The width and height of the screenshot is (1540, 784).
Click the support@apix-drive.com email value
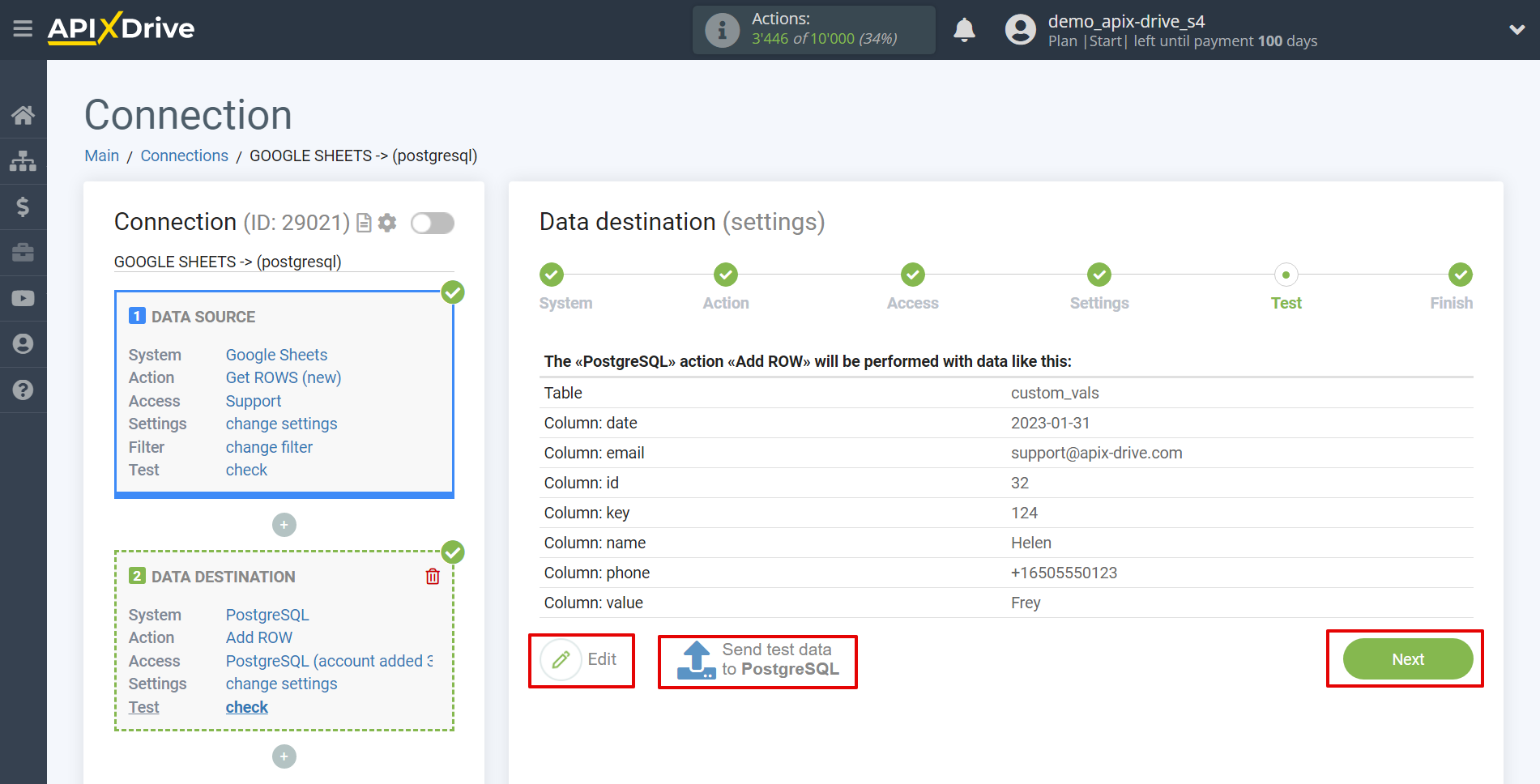pos(1097,453)
